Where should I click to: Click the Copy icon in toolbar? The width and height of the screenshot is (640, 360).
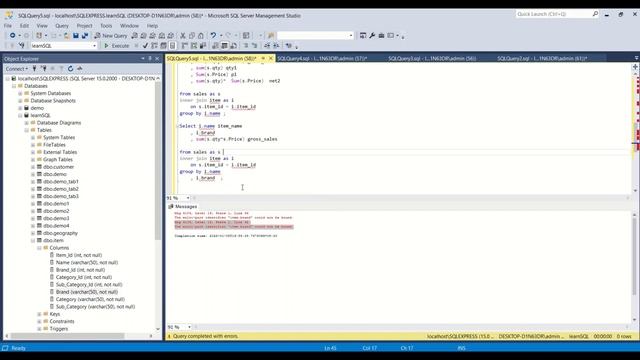click(192, 36)
